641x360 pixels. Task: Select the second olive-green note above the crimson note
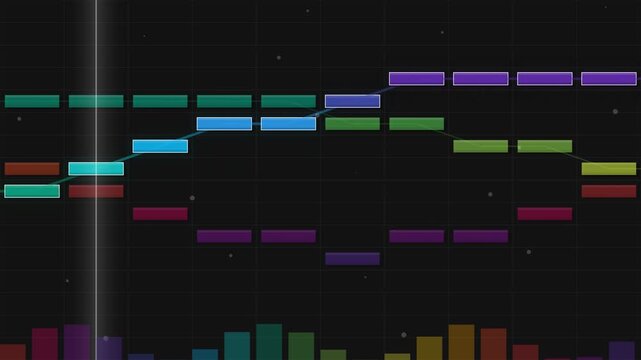point(545,146)
